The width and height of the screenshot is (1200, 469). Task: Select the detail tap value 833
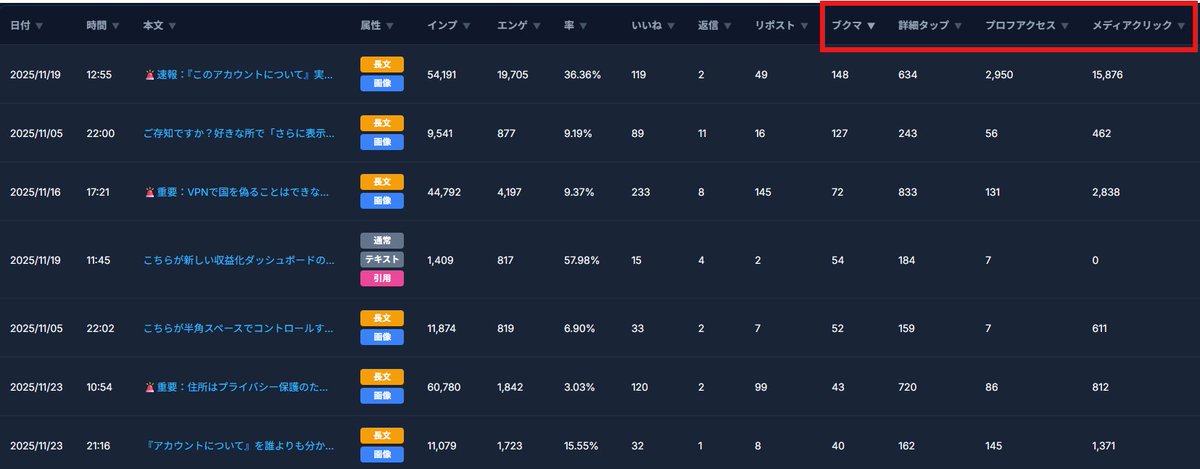coord(908,191)
